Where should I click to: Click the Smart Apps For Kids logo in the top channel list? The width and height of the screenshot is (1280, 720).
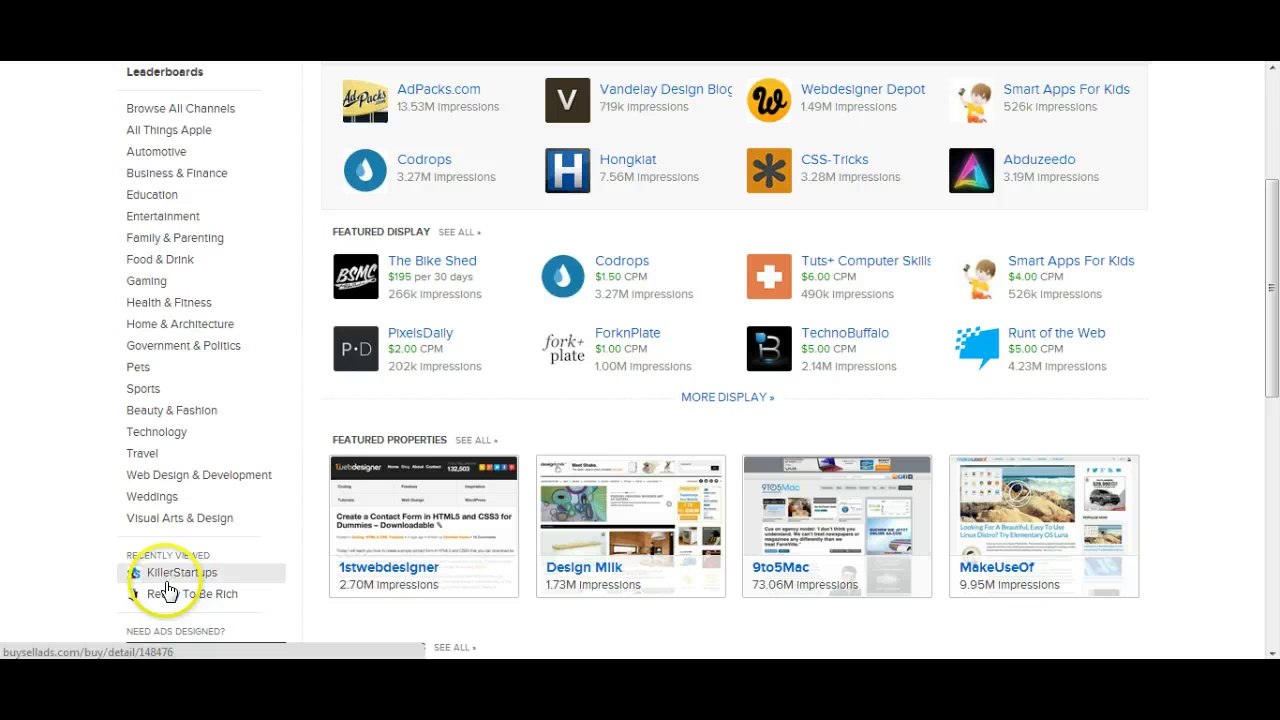[971, 100]
